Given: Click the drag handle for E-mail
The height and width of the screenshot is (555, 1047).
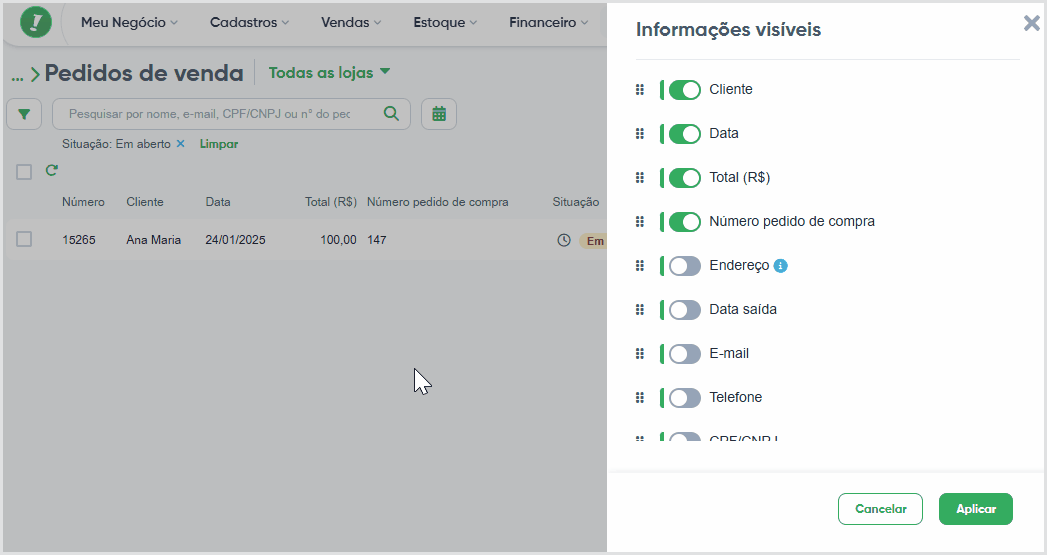Looking at the screenshot, I should [x=640, y=354].
